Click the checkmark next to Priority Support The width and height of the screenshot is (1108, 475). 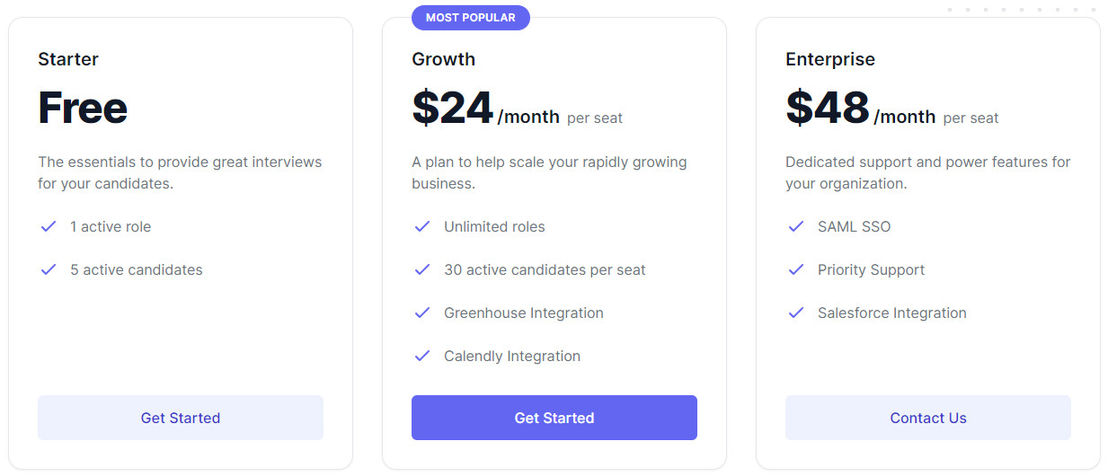[x=796, y=270]
